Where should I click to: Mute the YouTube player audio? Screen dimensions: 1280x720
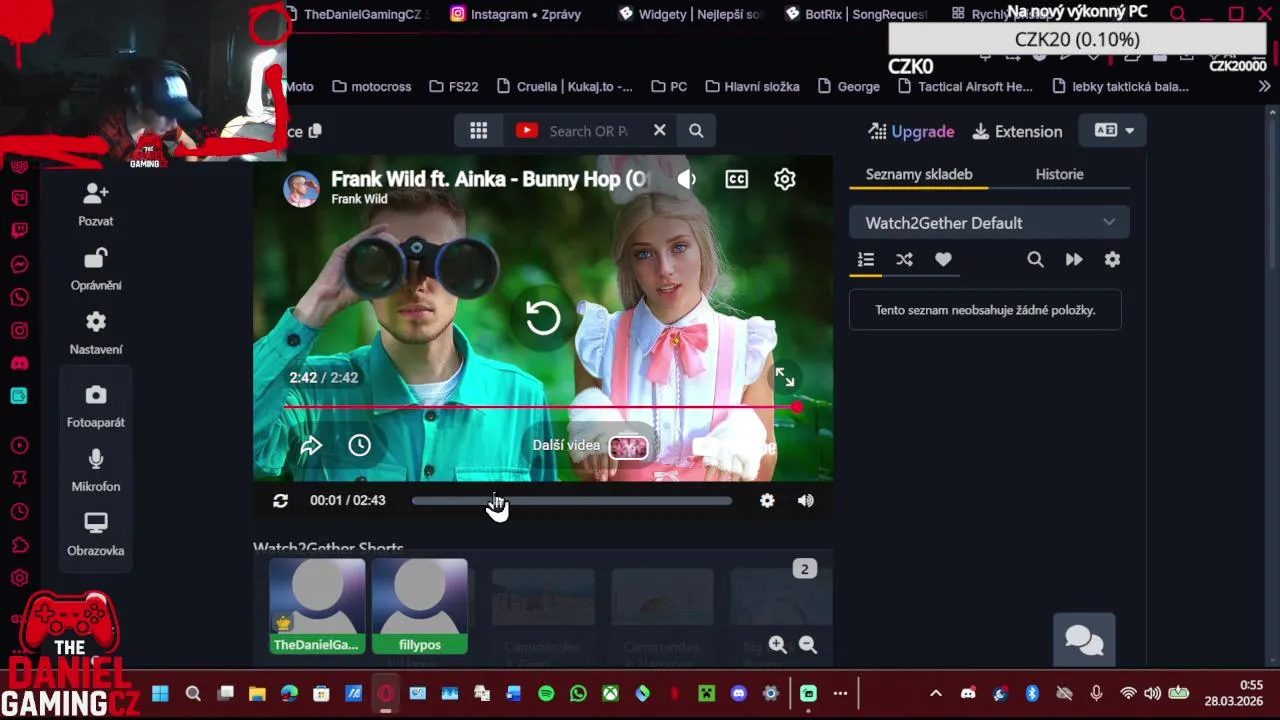pos(686,179)
